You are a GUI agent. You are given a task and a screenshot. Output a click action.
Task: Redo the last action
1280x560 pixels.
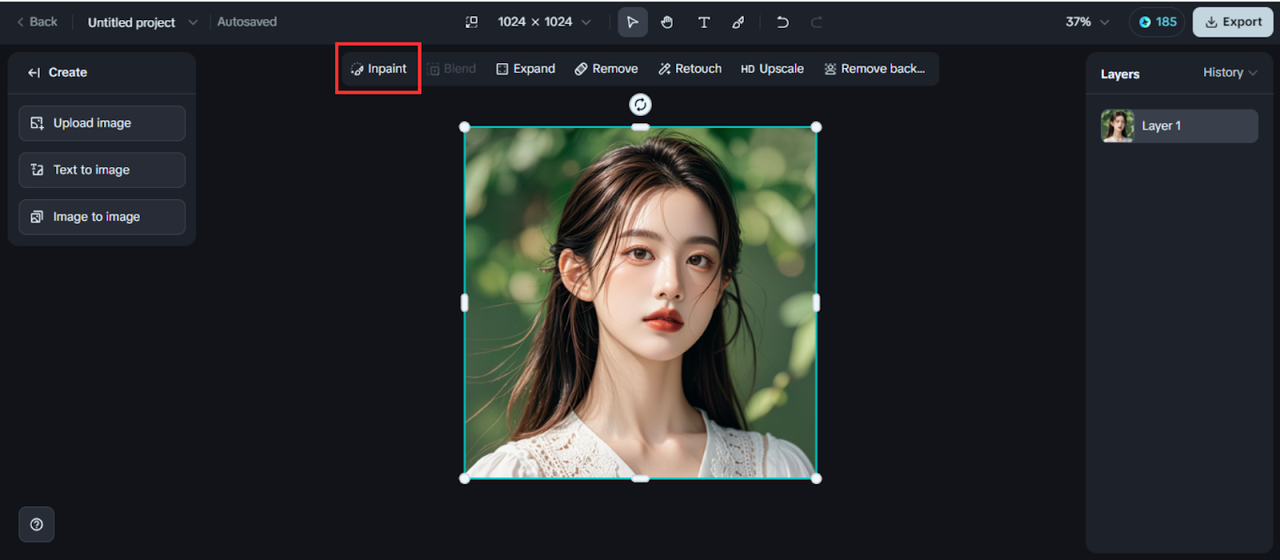(x=816, y=22)
